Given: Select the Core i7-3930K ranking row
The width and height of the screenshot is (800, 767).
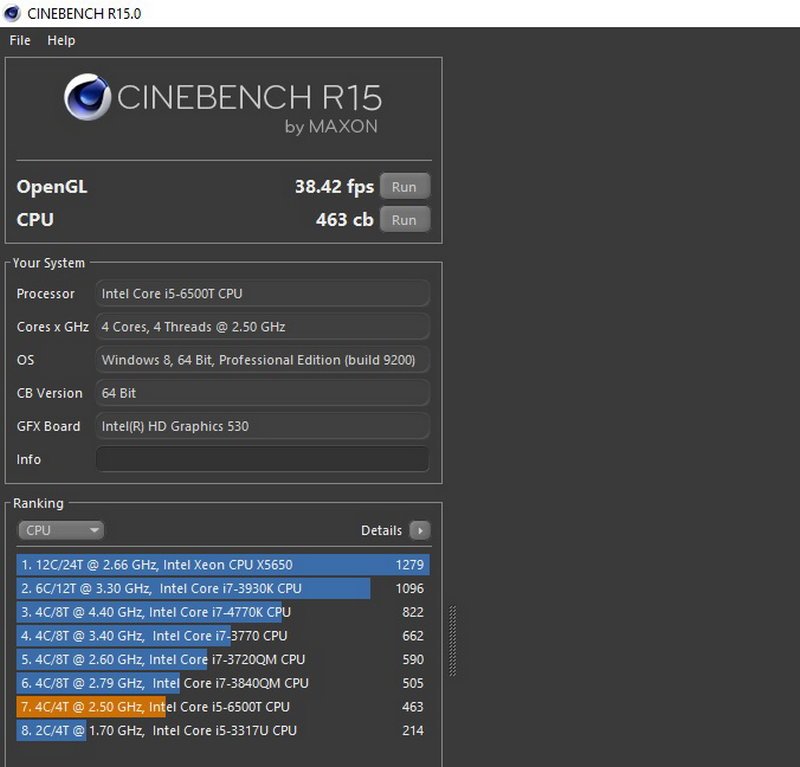Looking at the screenshot, I should point(222,589).
